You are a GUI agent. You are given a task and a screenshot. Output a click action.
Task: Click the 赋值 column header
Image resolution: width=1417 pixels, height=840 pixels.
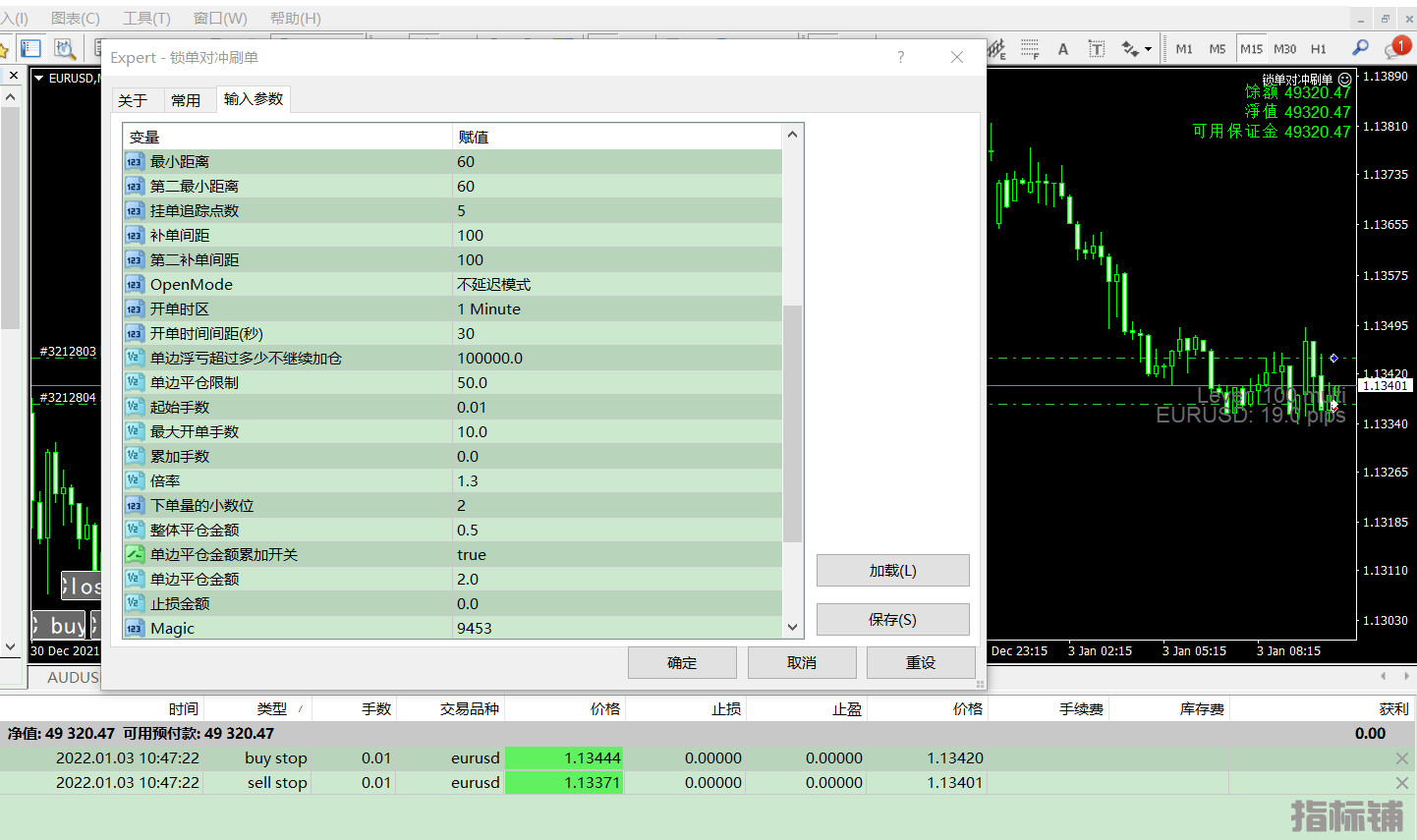pos(617,137)
